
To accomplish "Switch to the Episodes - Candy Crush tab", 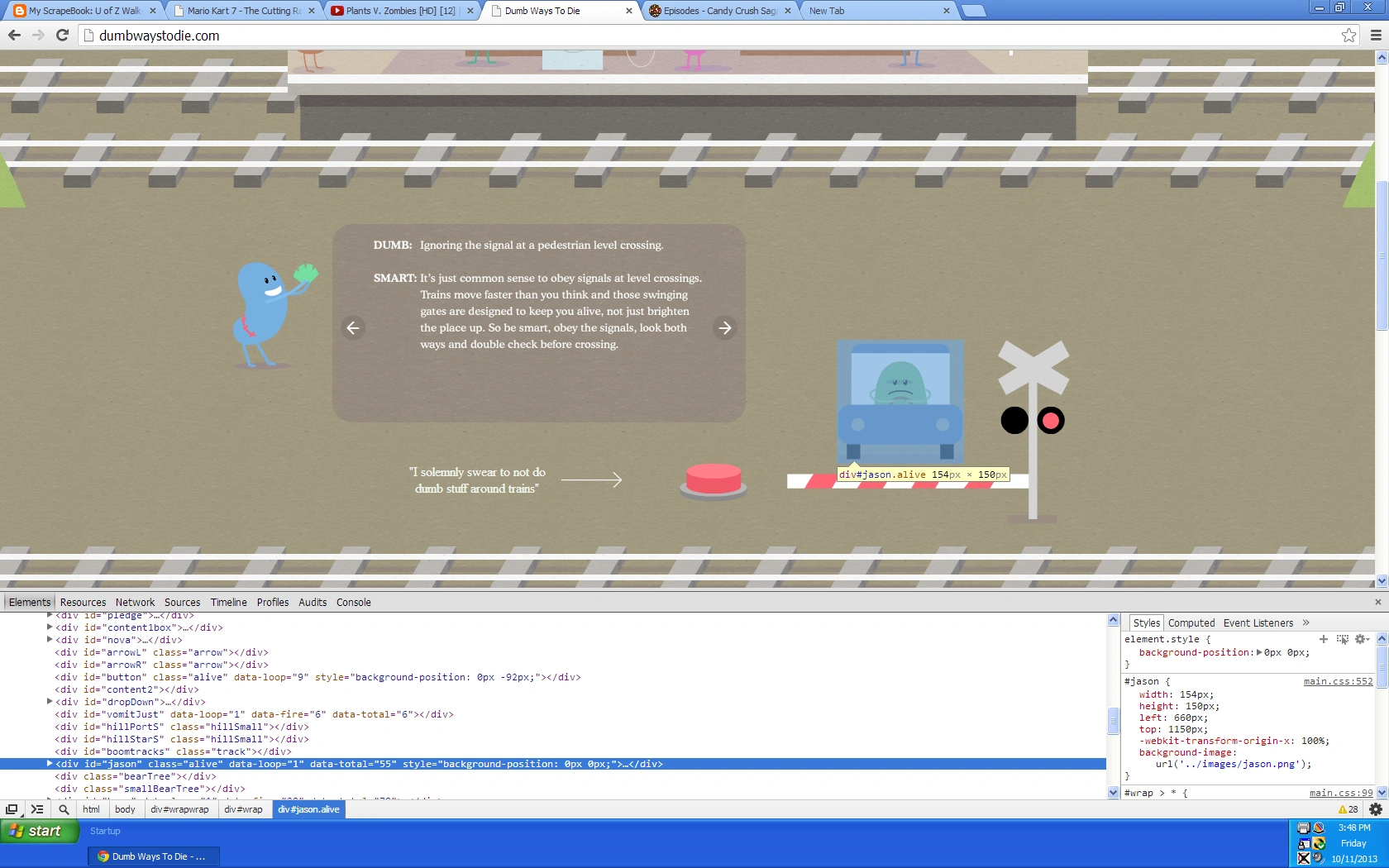I will 720,11.
